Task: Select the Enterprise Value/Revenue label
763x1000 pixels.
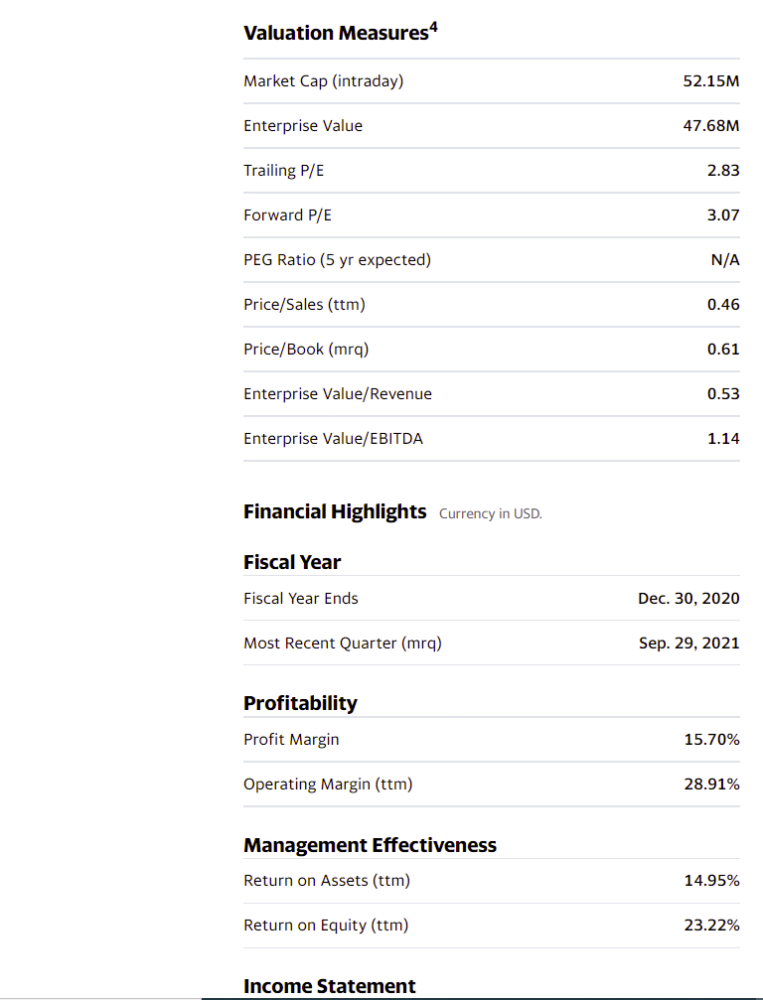Action: tap(338, 394)
